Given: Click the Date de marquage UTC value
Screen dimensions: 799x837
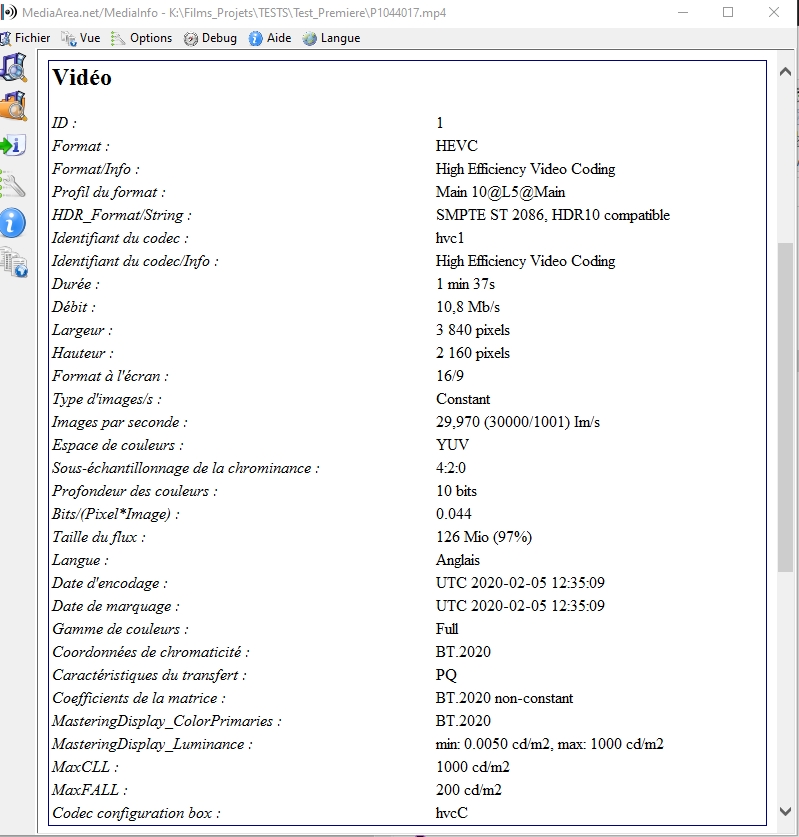Looking at the screenshot, I should (x=520, y=606).
